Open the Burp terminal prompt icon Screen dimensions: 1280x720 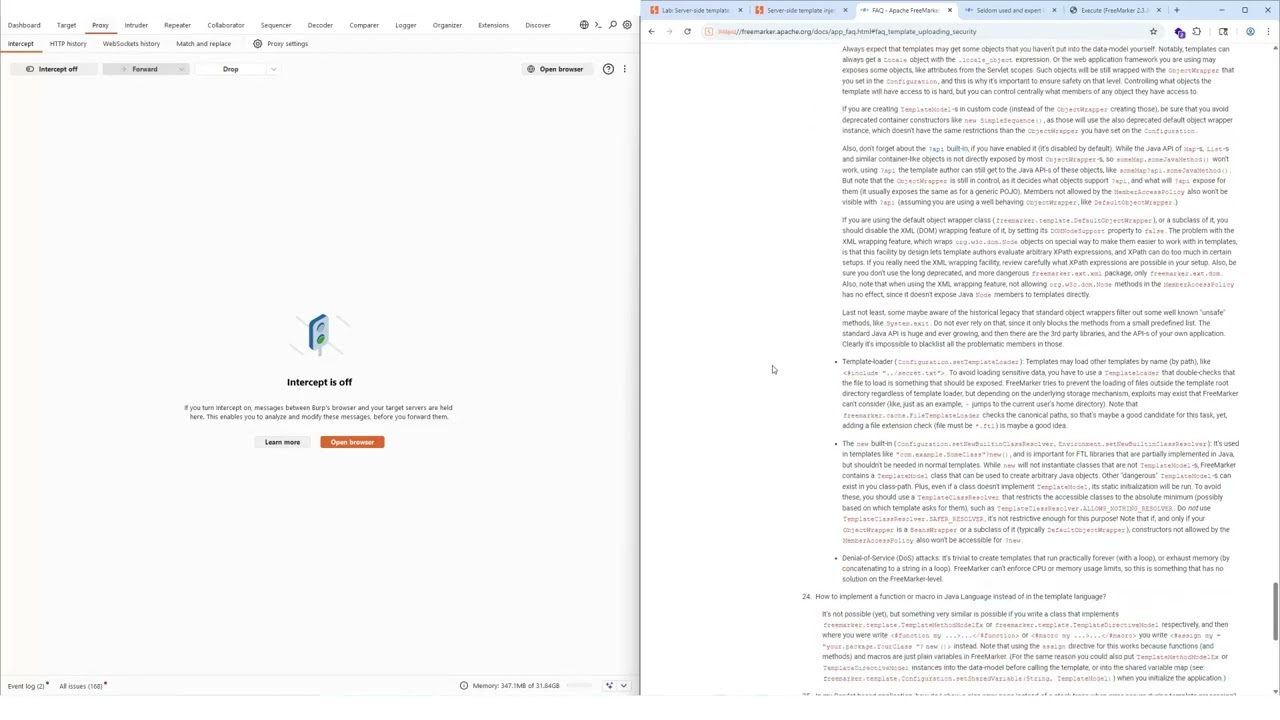click(598, 25)
